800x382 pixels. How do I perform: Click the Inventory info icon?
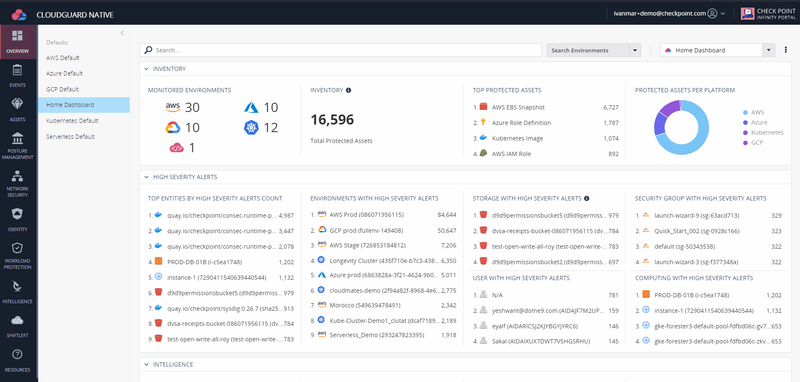click(348, 90)
